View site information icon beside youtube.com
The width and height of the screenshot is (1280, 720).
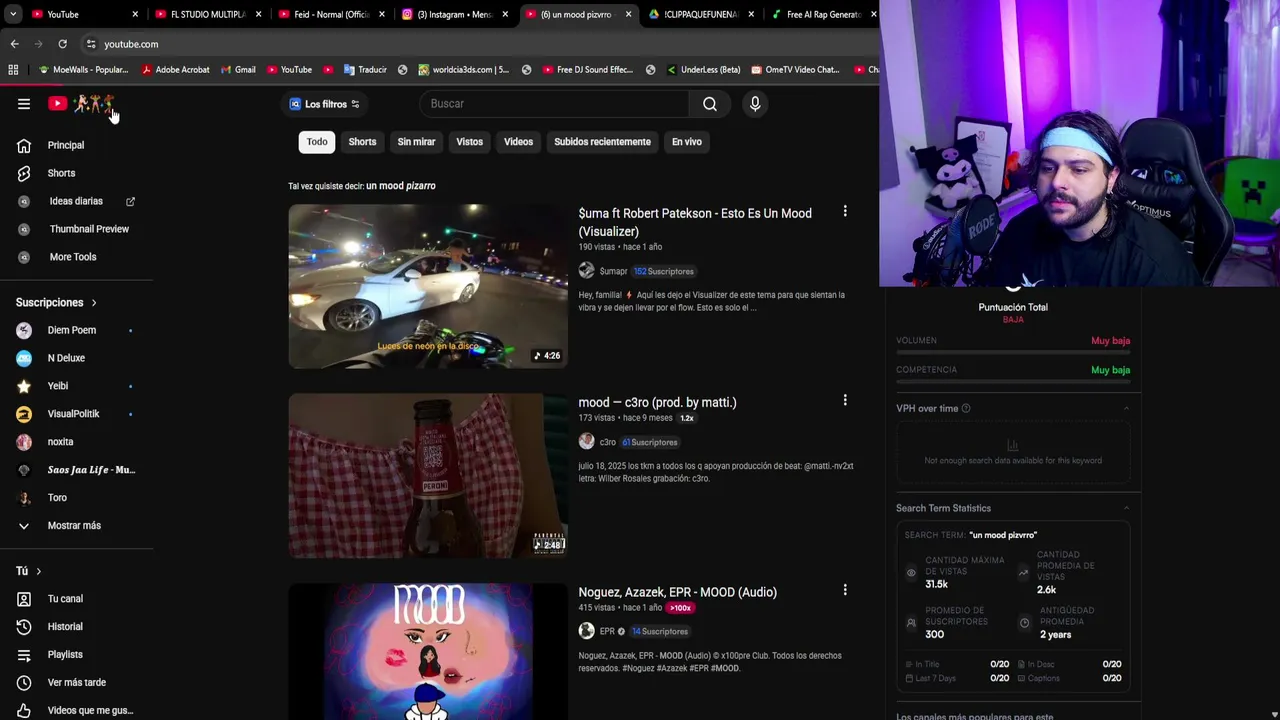click(91, 44)
